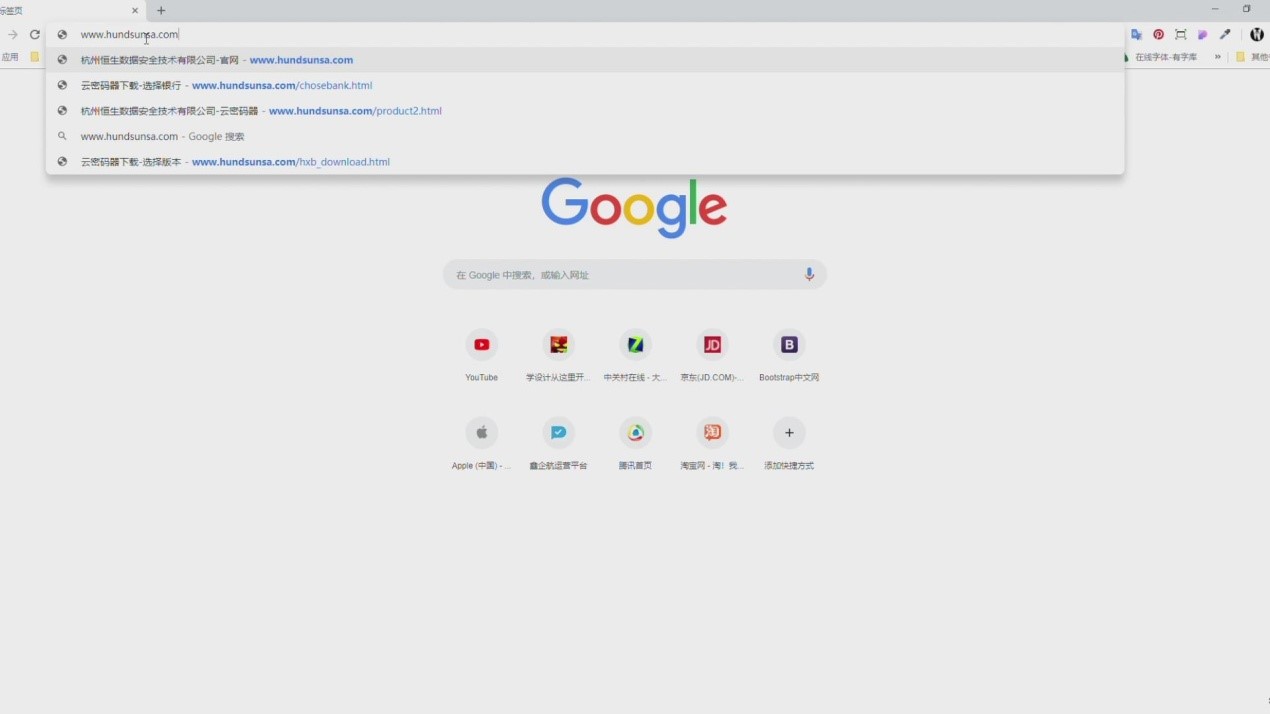Click the screenshot capture extension icon
Screen dimensions: 1270x714
tap(1181, 35)
